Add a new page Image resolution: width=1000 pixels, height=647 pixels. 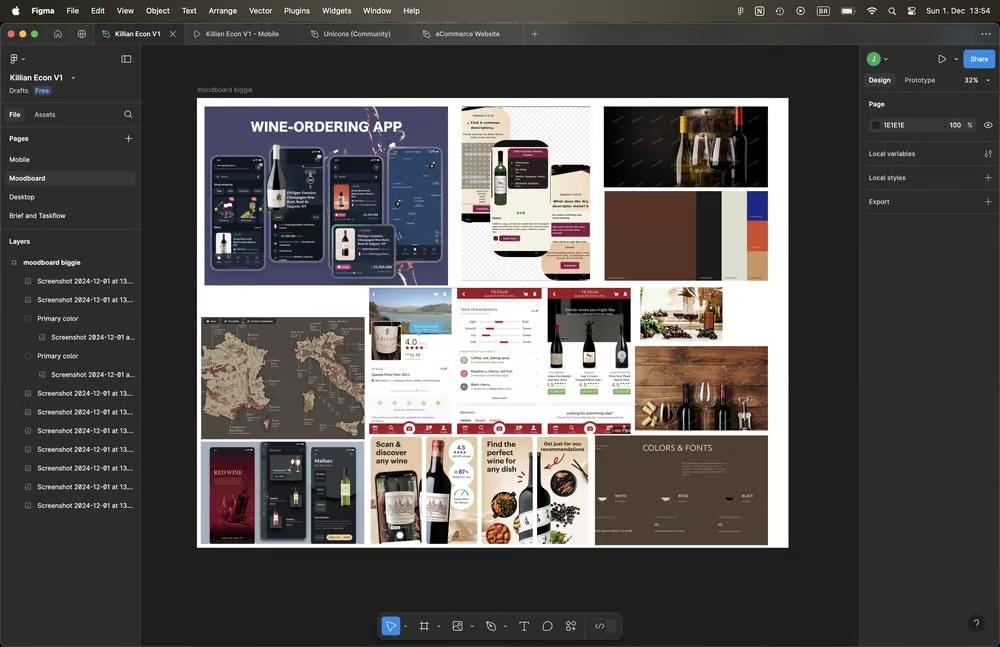click(128, 138)
